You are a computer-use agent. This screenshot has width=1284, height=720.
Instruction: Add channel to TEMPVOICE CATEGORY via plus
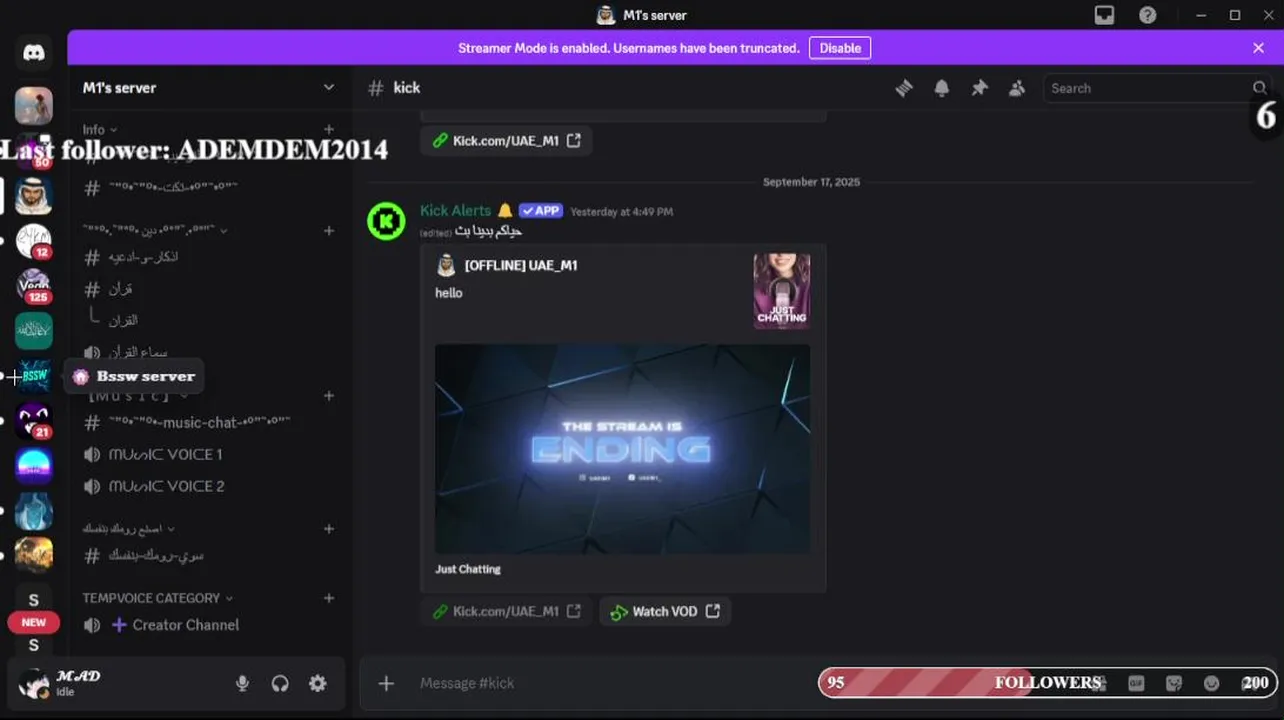pyautogui.click(x=329, y=598)
